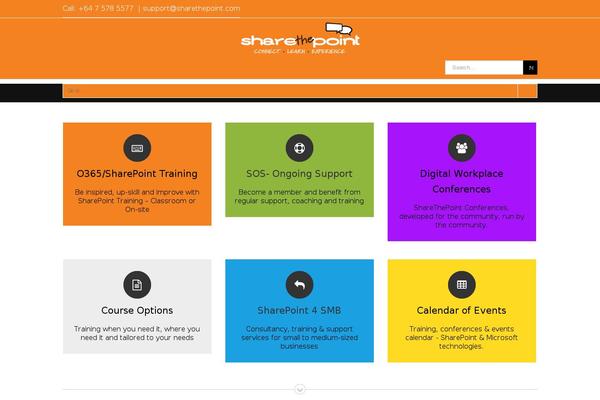Open the Course Options heading link
The width and height of the screenshot is (600, 400).
[137, 310]
